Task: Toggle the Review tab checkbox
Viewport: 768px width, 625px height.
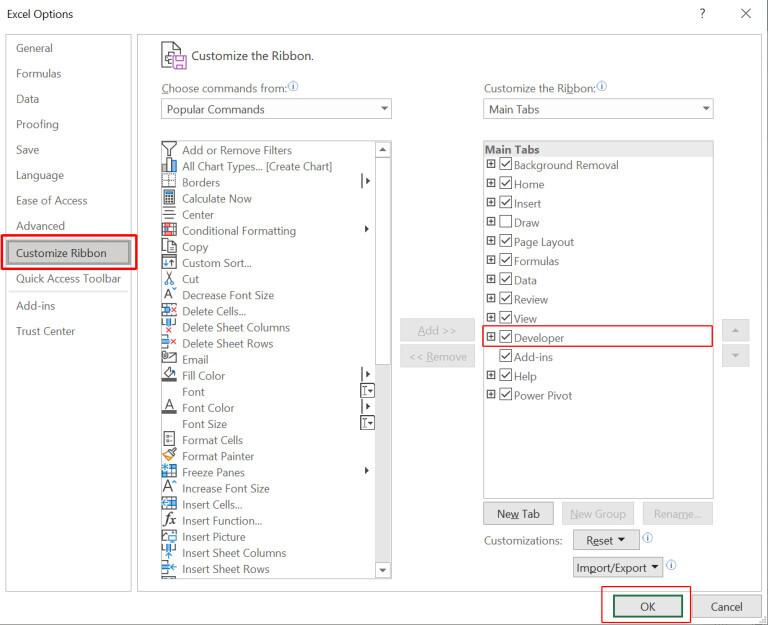Action: coord(505,298)
